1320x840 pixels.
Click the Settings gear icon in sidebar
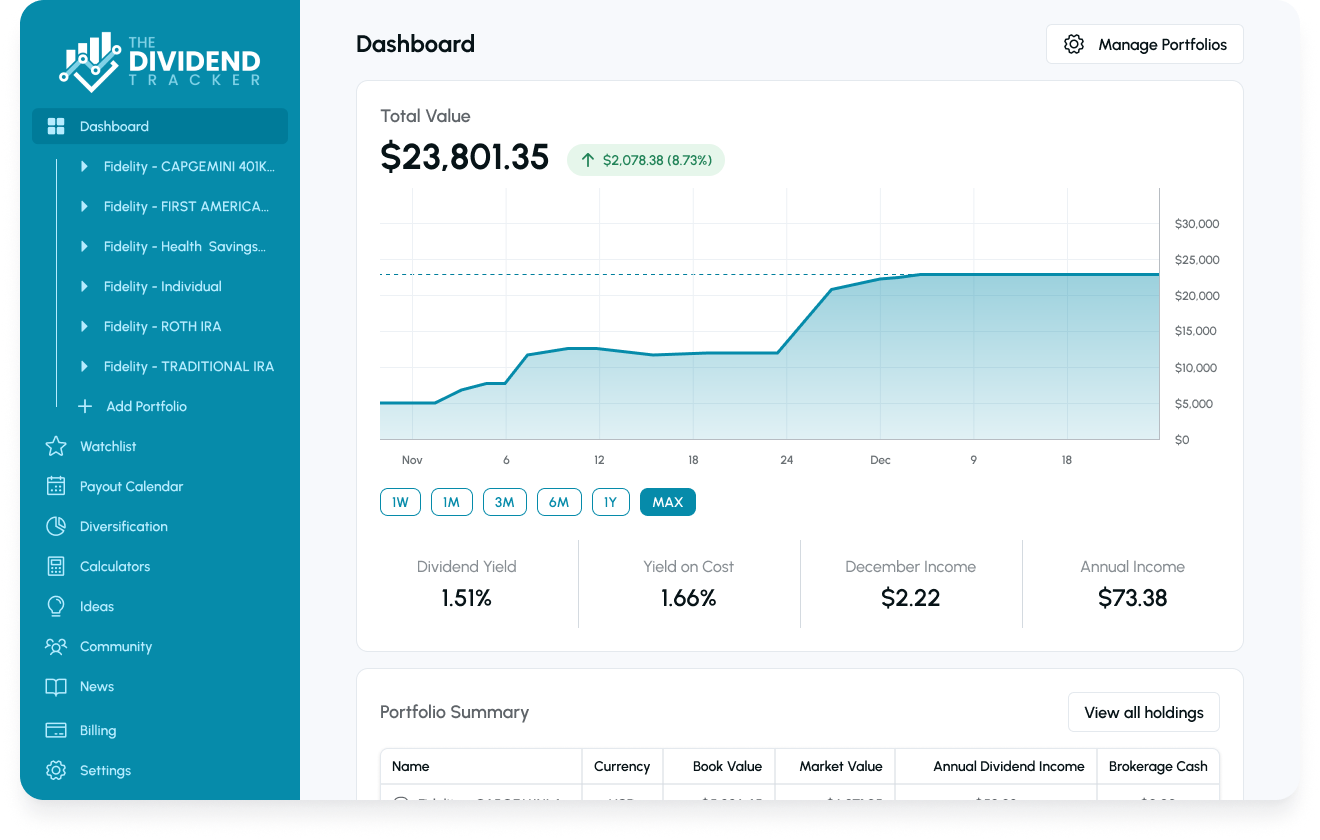click(56, 770)
